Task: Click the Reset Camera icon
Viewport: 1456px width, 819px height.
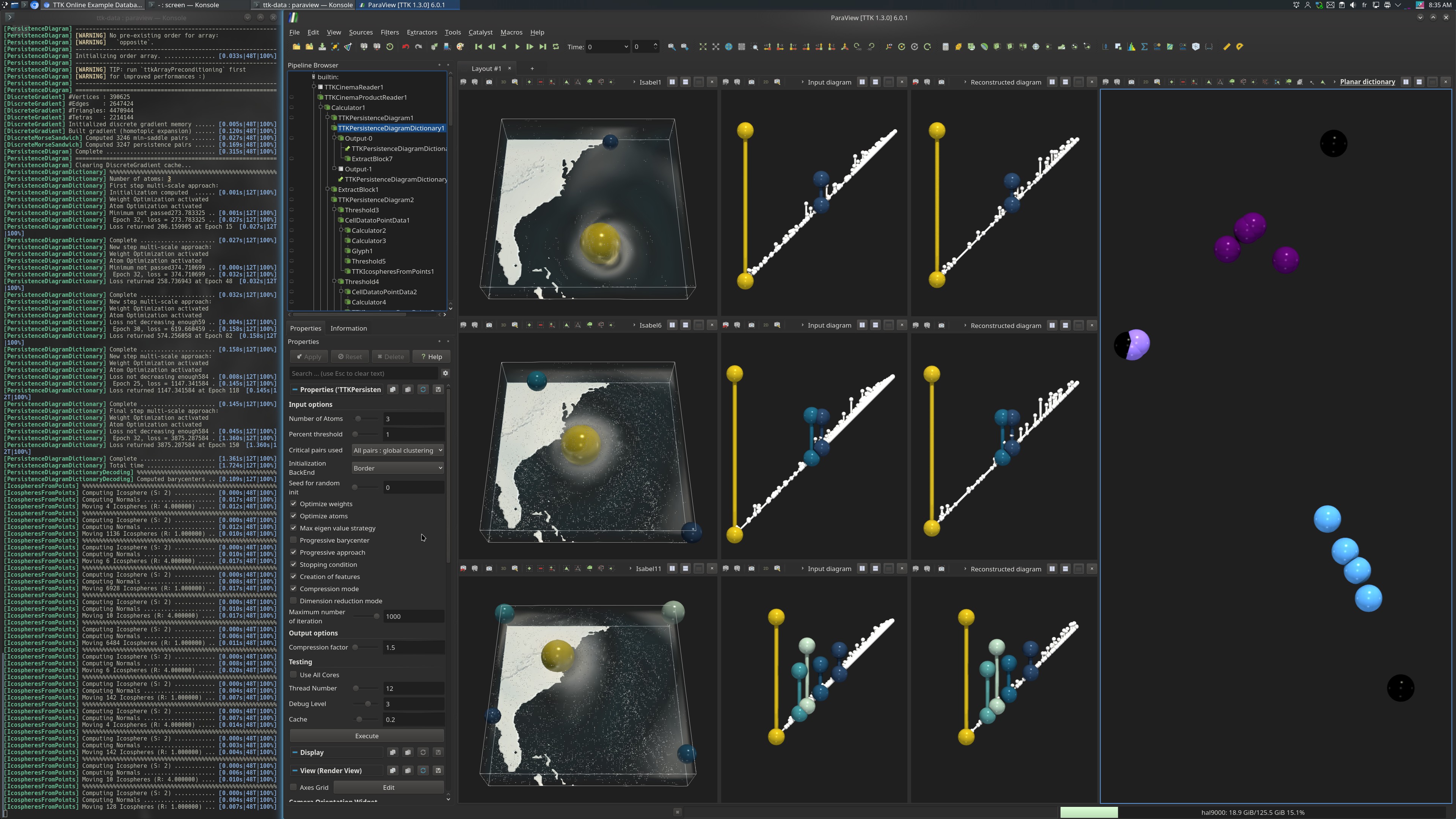Action: click(703, 47)
